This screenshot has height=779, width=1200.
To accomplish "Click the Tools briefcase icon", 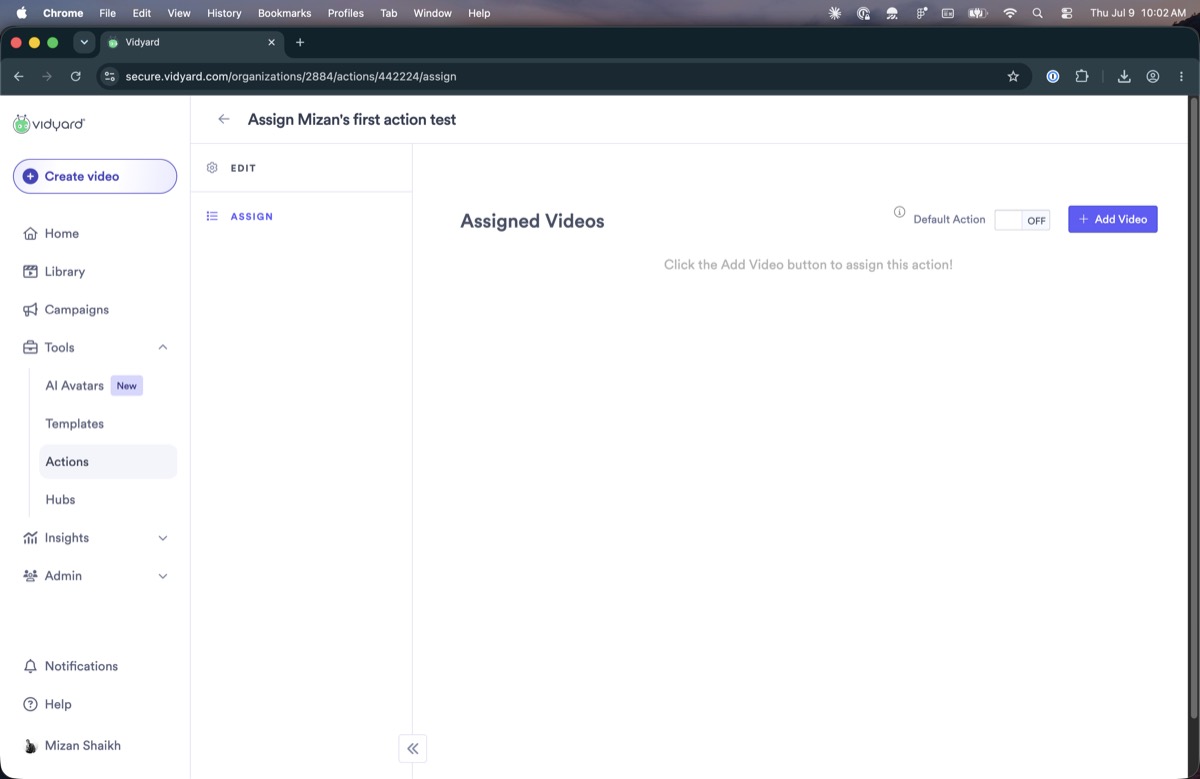I will click(30, 347).
